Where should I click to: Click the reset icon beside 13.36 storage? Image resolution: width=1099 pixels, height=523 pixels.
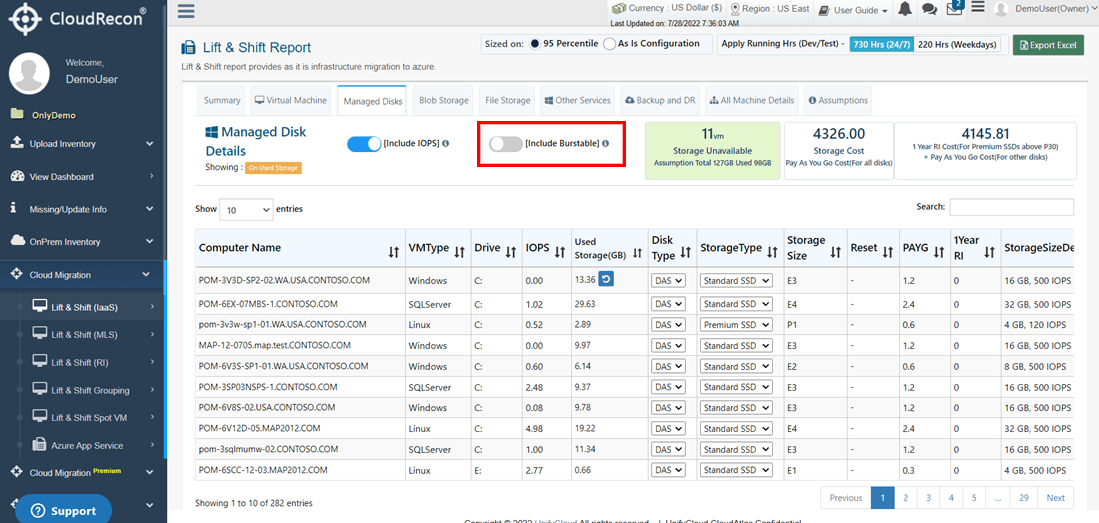click(607, 280)
